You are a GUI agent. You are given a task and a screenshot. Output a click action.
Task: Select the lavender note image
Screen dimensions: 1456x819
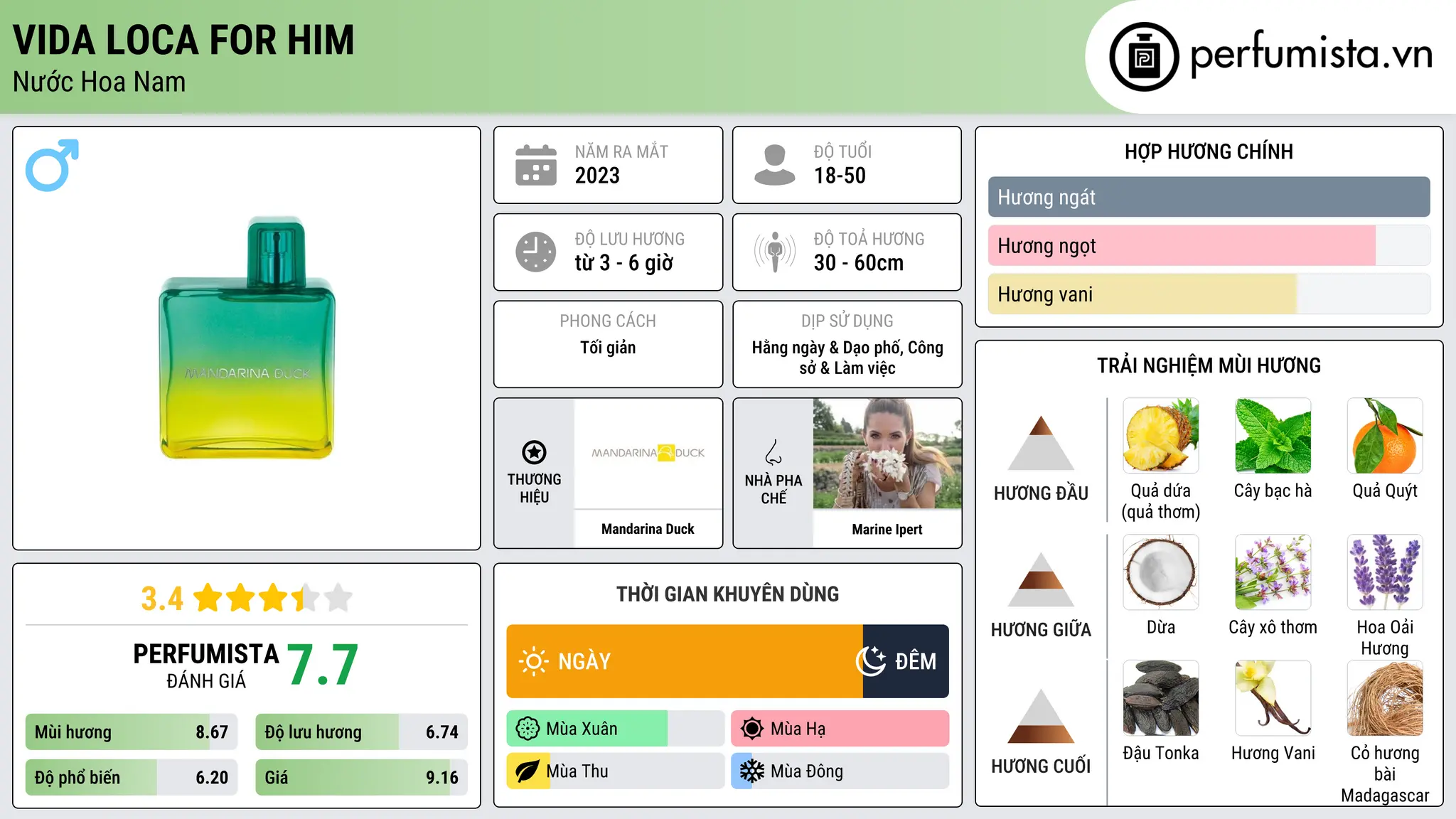pyautogui.click(x=1385, y=572)
